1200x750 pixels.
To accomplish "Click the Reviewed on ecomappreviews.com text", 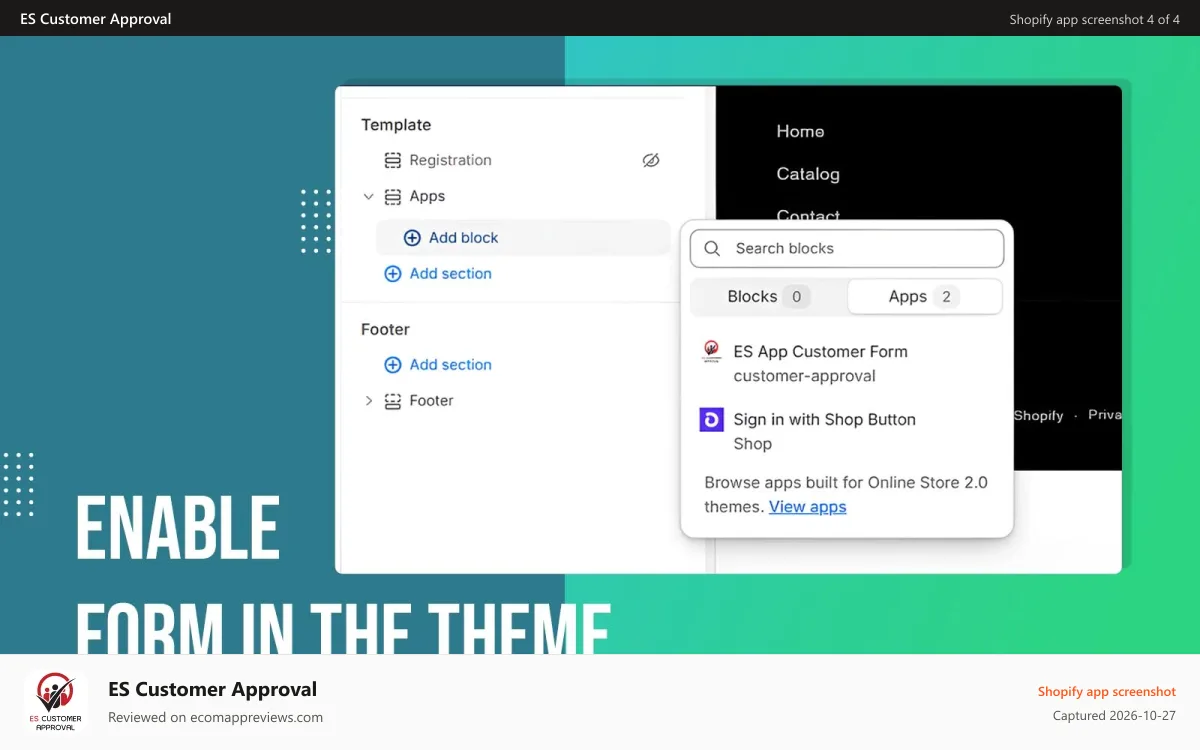I will point(216,717).
